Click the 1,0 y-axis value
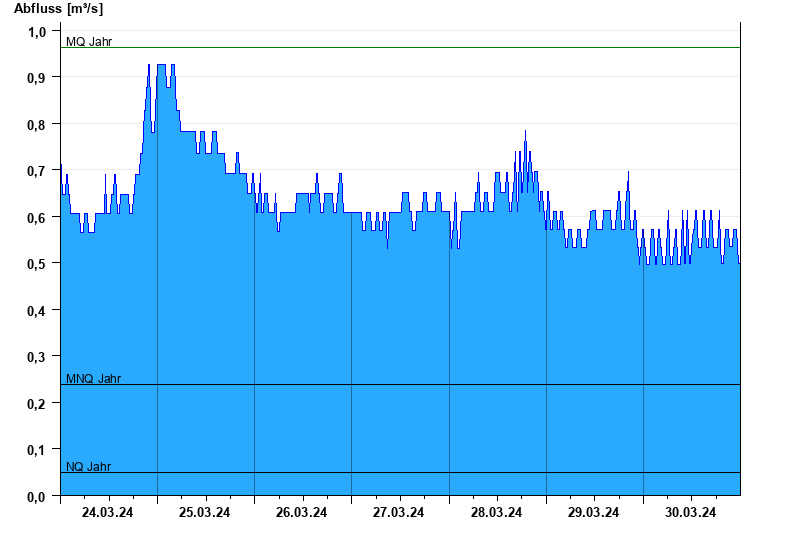 pos(37,32)
